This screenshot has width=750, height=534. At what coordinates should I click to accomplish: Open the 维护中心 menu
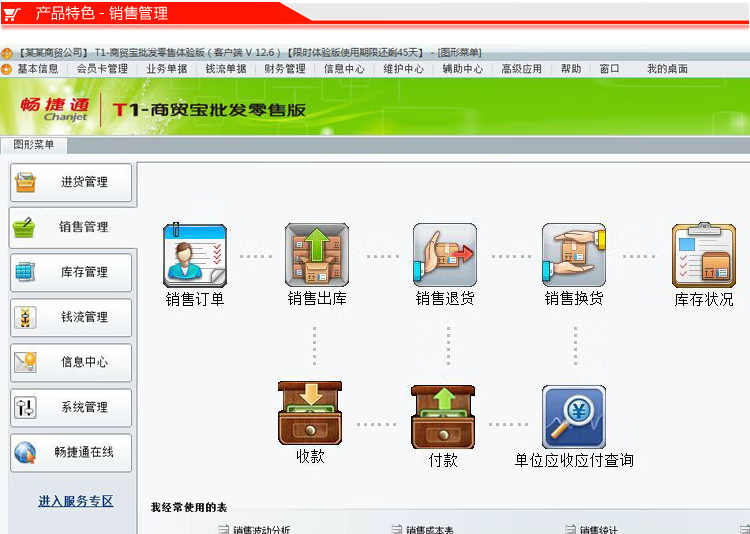[x=403, y=69]
